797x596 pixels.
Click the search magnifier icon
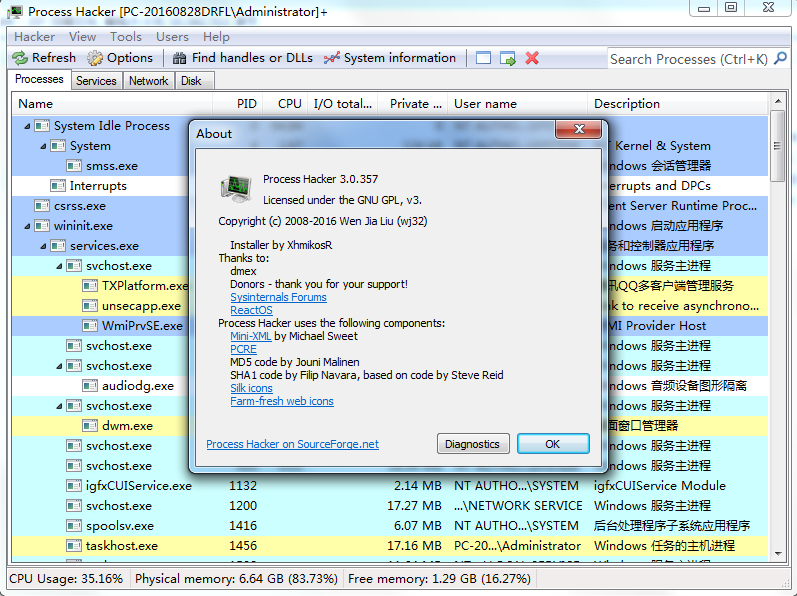[780, 58]
